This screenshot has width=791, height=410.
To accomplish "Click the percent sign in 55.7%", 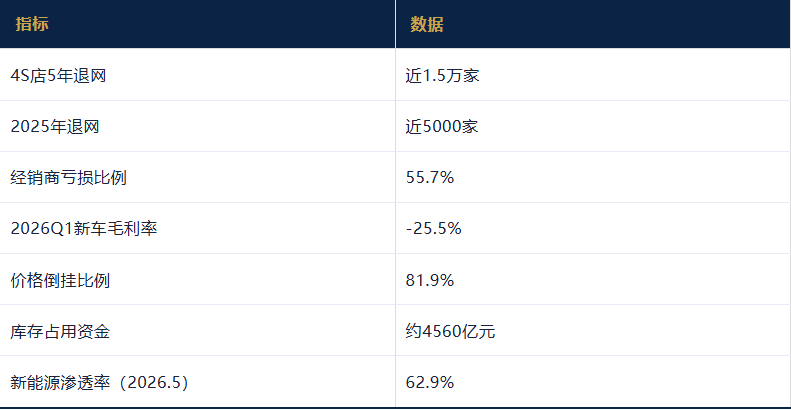I will click(x=447, y=178).
